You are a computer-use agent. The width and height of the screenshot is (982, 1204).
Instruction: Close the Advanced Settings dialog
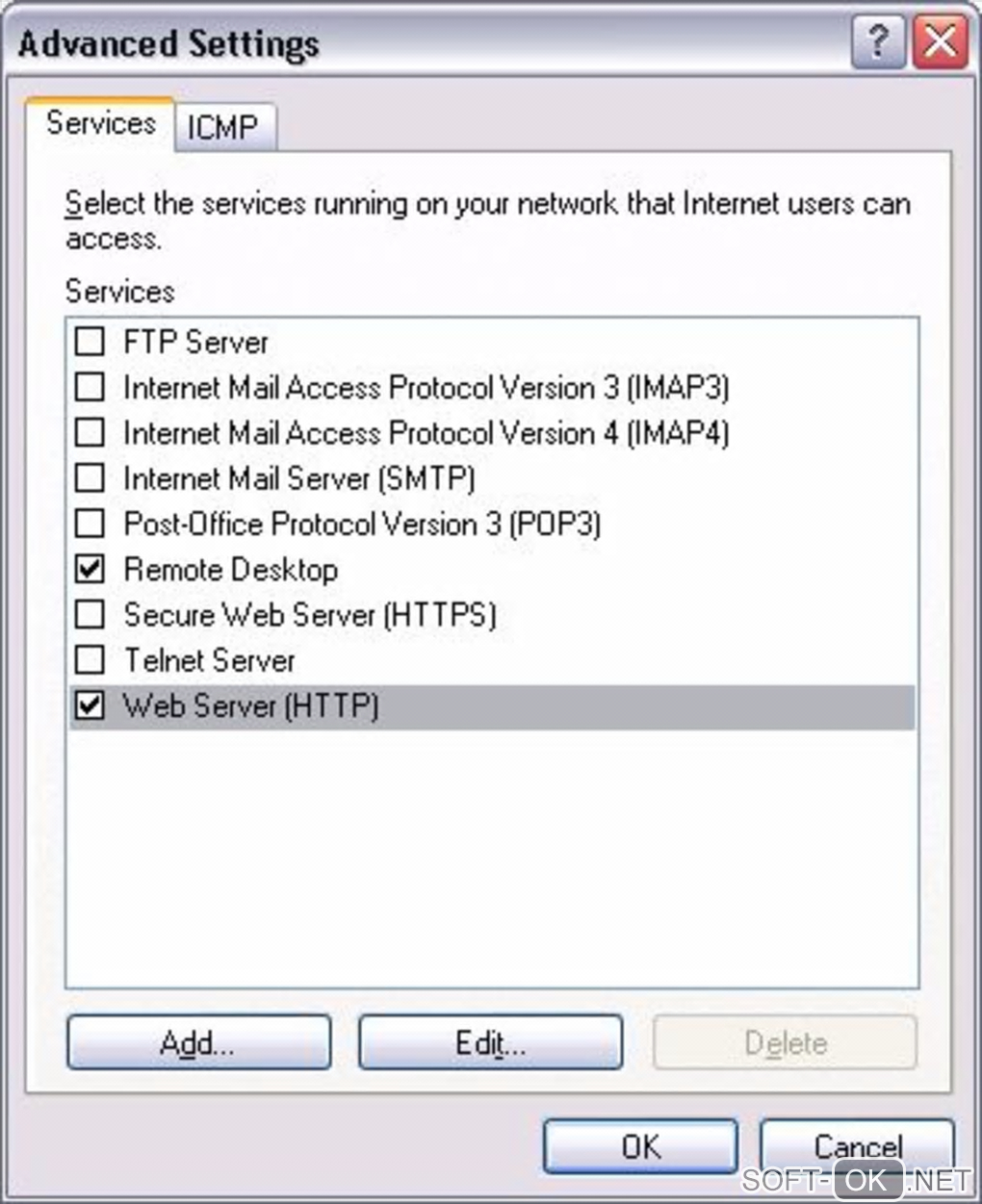[x=940, y=44]
